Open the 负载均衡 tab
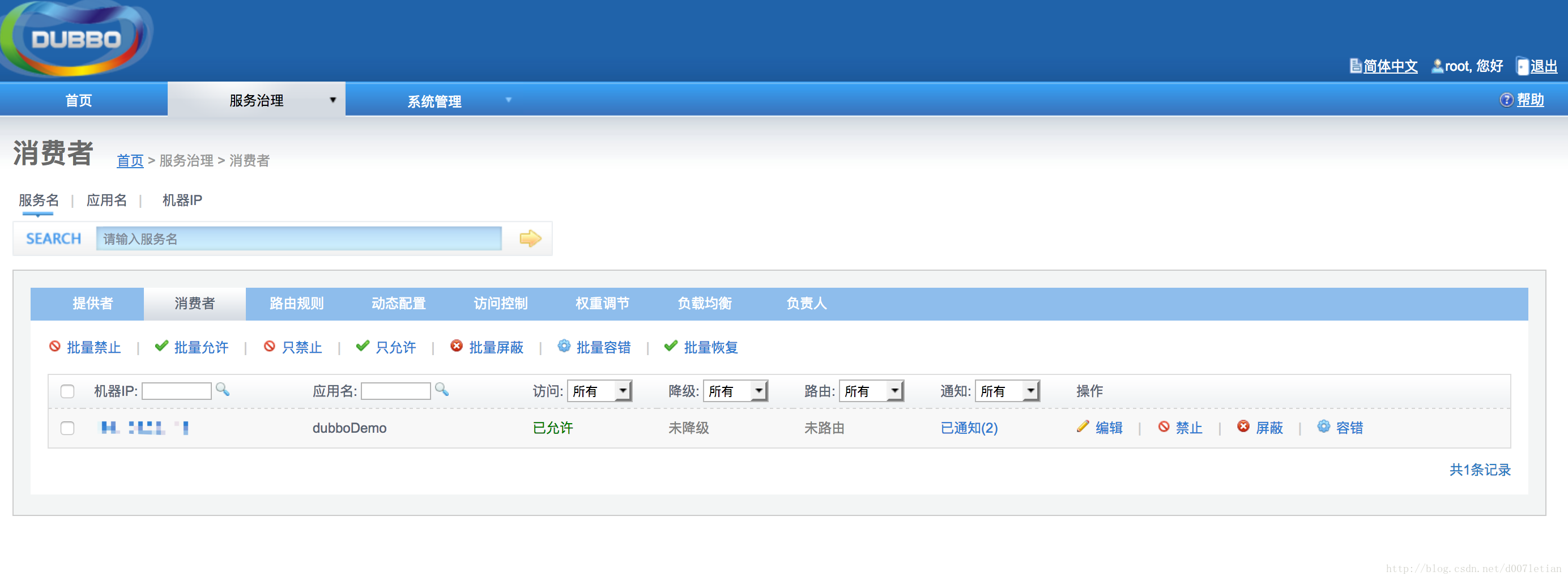The height and width of the screenshot is (580, 1568). (x=705, y=303)
